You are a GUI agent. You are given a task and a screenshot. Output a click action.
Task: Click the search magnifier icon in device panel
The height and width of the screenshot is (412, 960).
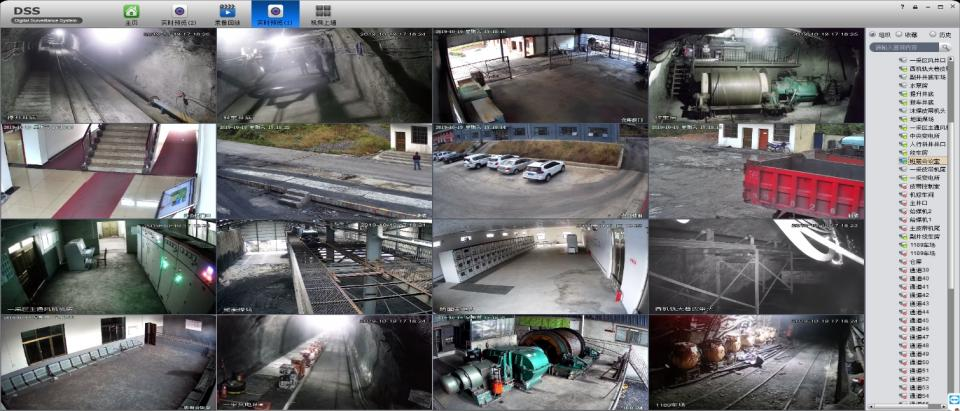coord(944,47)
